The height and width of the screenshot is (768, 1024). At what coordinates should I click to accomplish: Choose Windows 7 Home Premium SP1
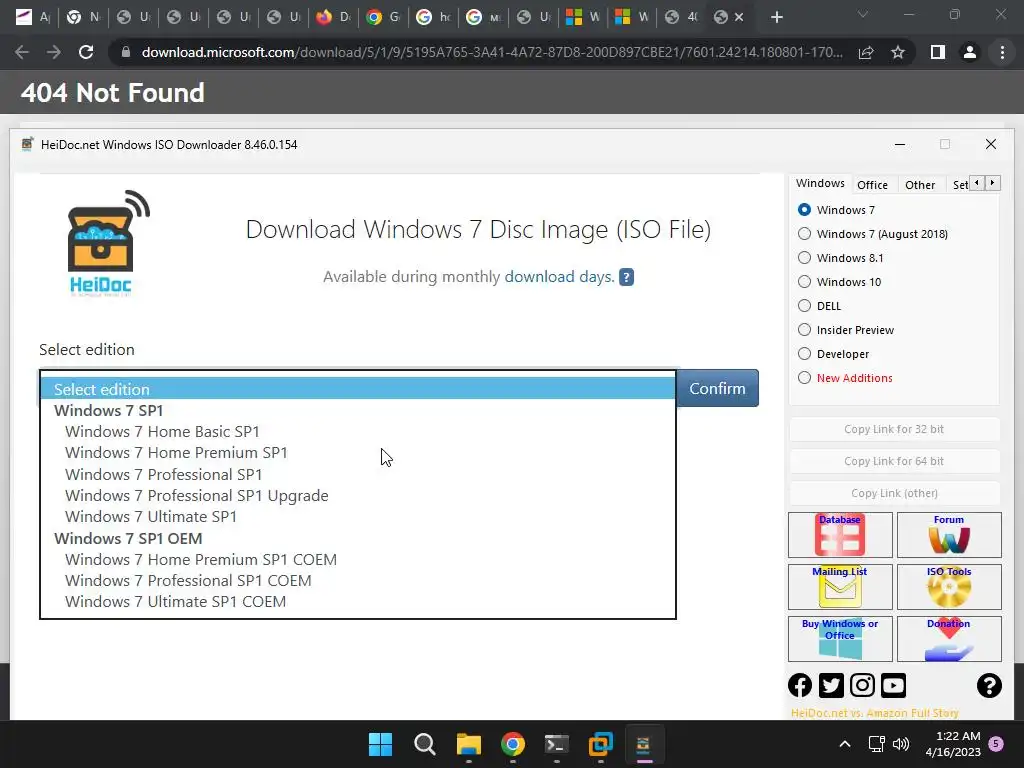358,453
